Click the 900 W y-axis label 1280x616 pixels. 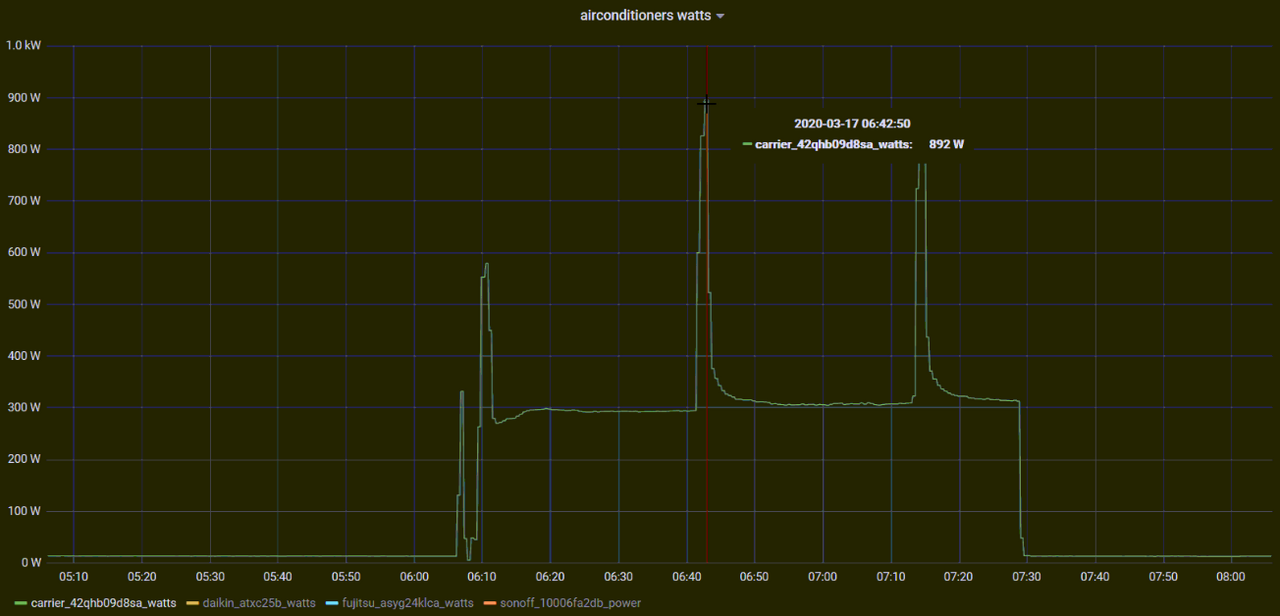24,98
